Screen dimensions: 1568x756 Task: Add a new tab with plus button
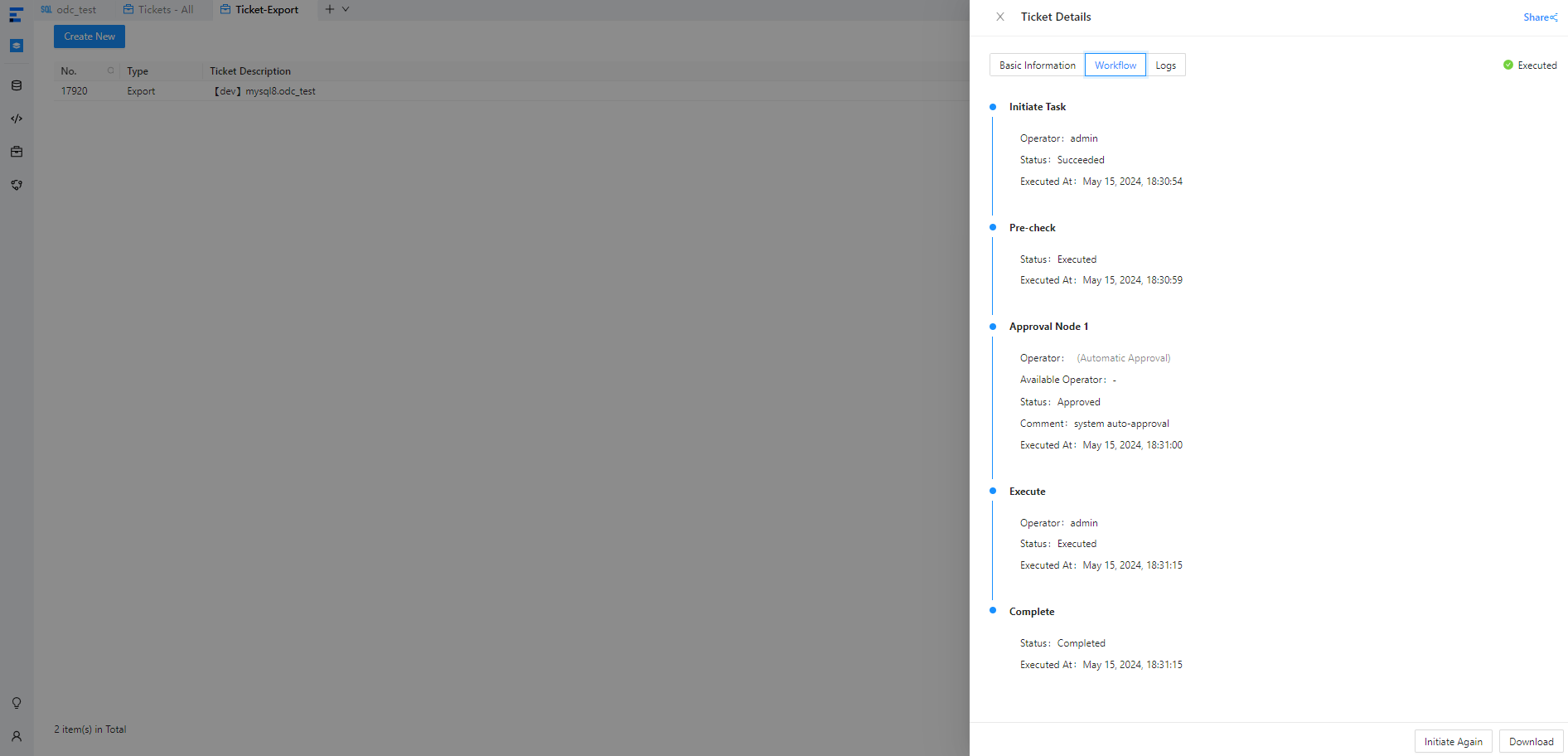(x=330, y=9)
